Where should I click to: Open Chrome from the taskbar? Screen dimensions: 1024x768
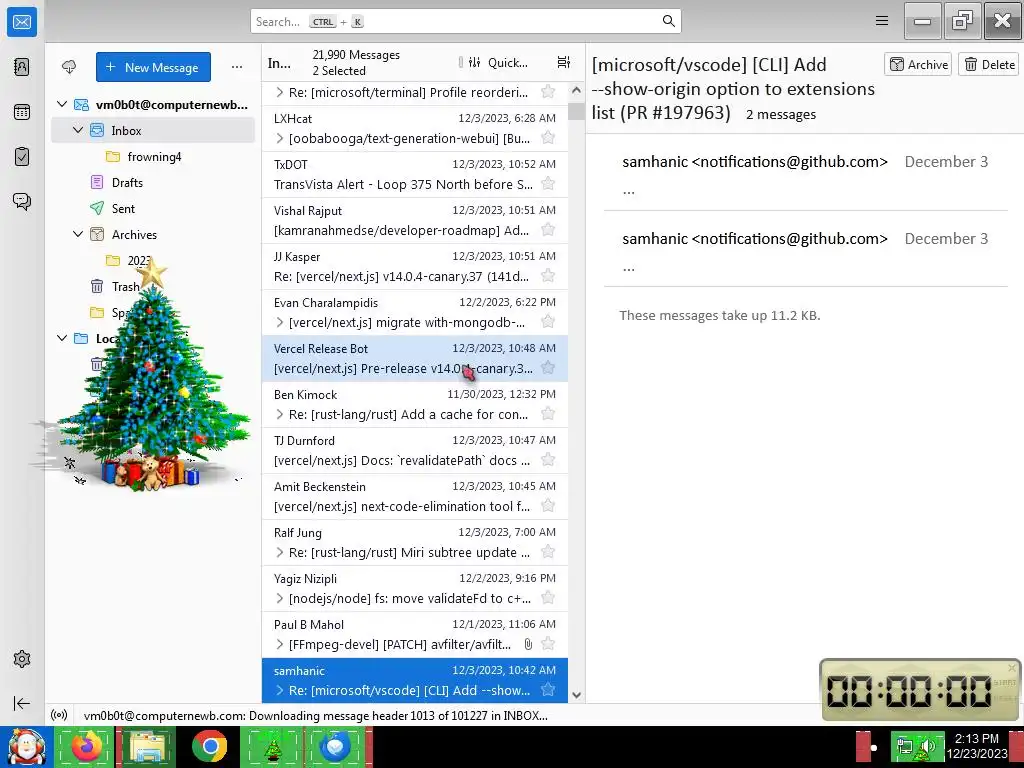pyautogui.click(x=210, y=746)
